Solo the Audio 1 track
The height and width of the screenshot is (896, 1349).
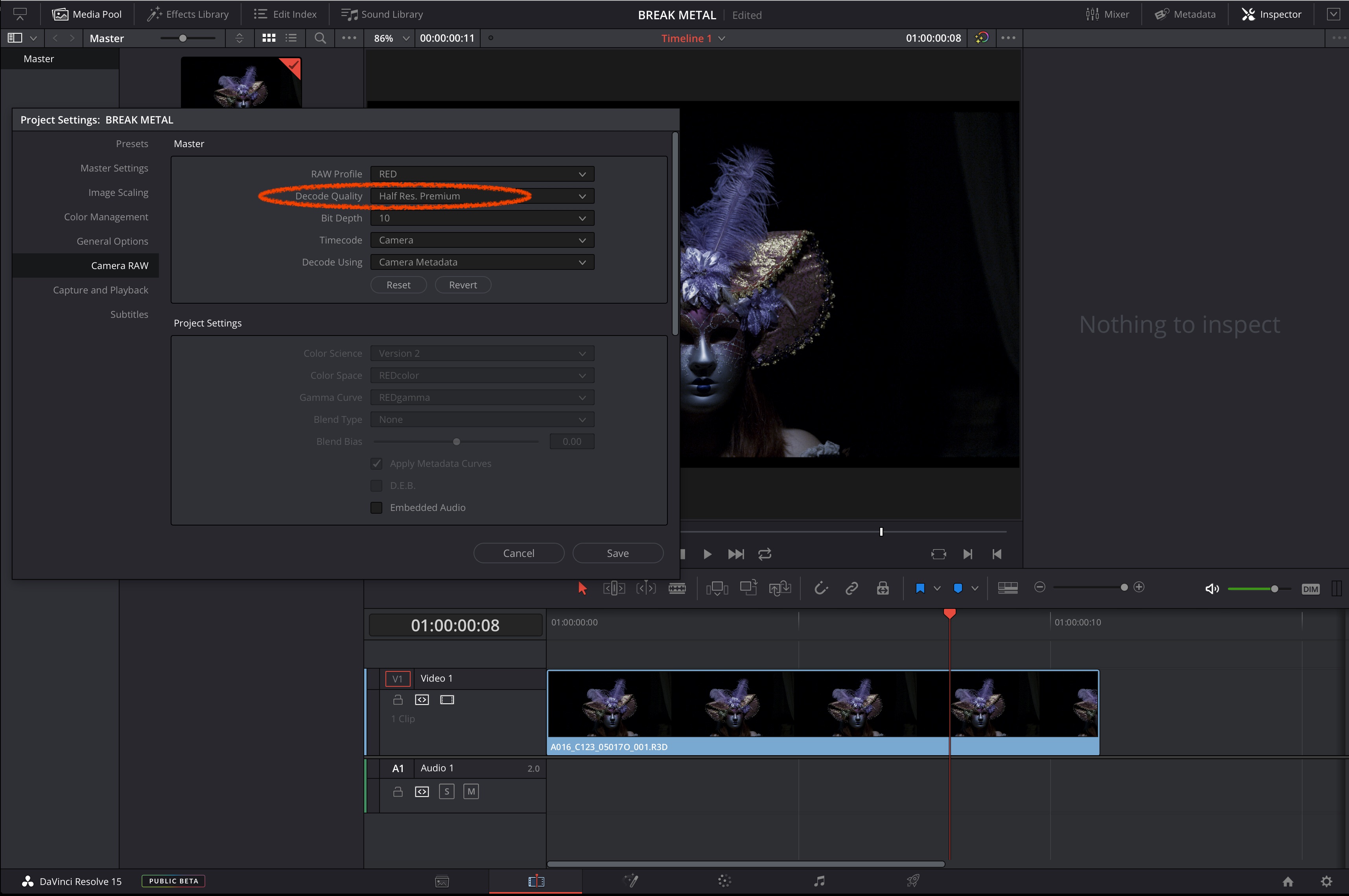(x=447, y=791)
